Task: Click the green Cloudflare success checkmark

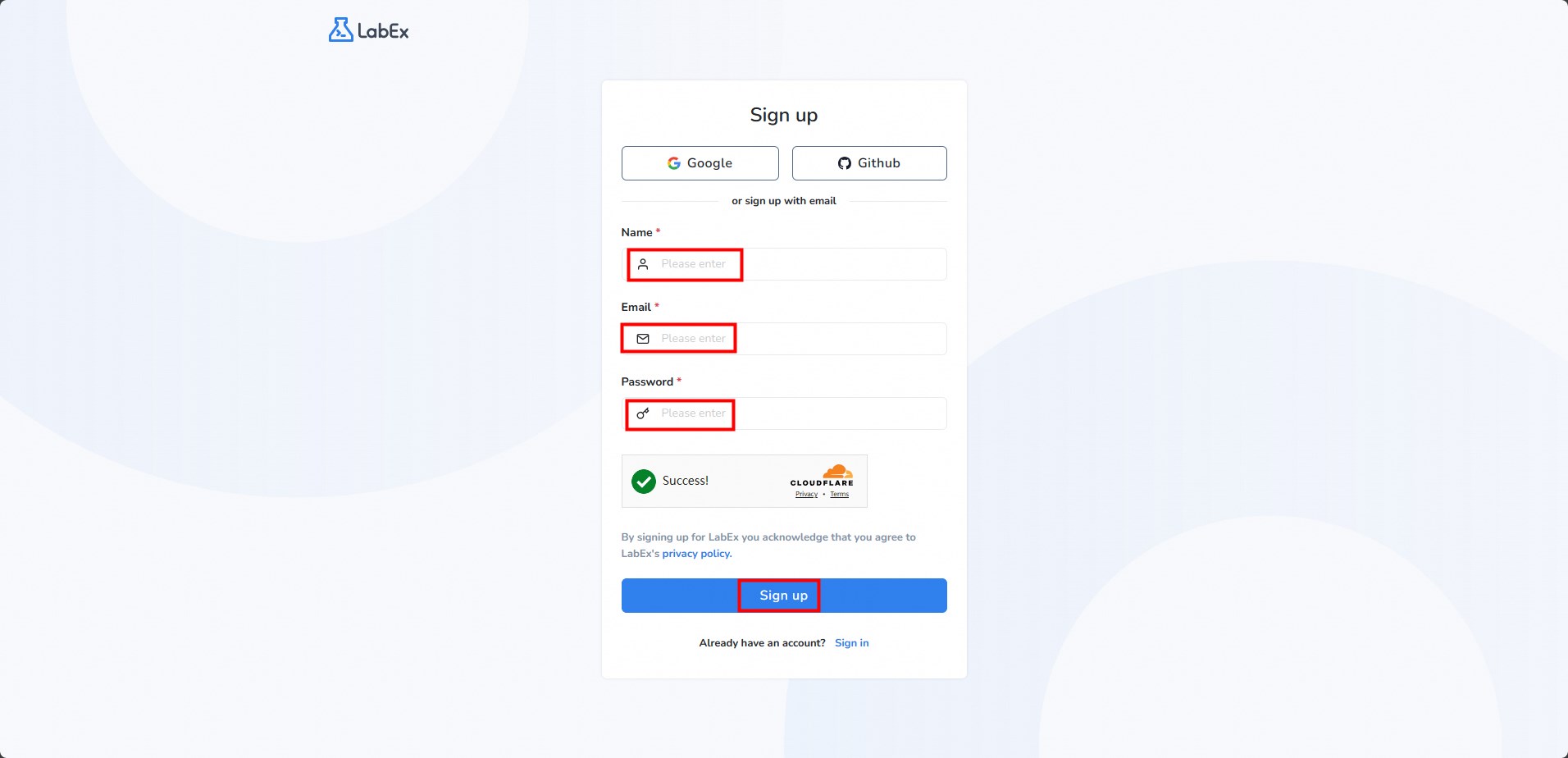Action: click(x=644, y=482)
